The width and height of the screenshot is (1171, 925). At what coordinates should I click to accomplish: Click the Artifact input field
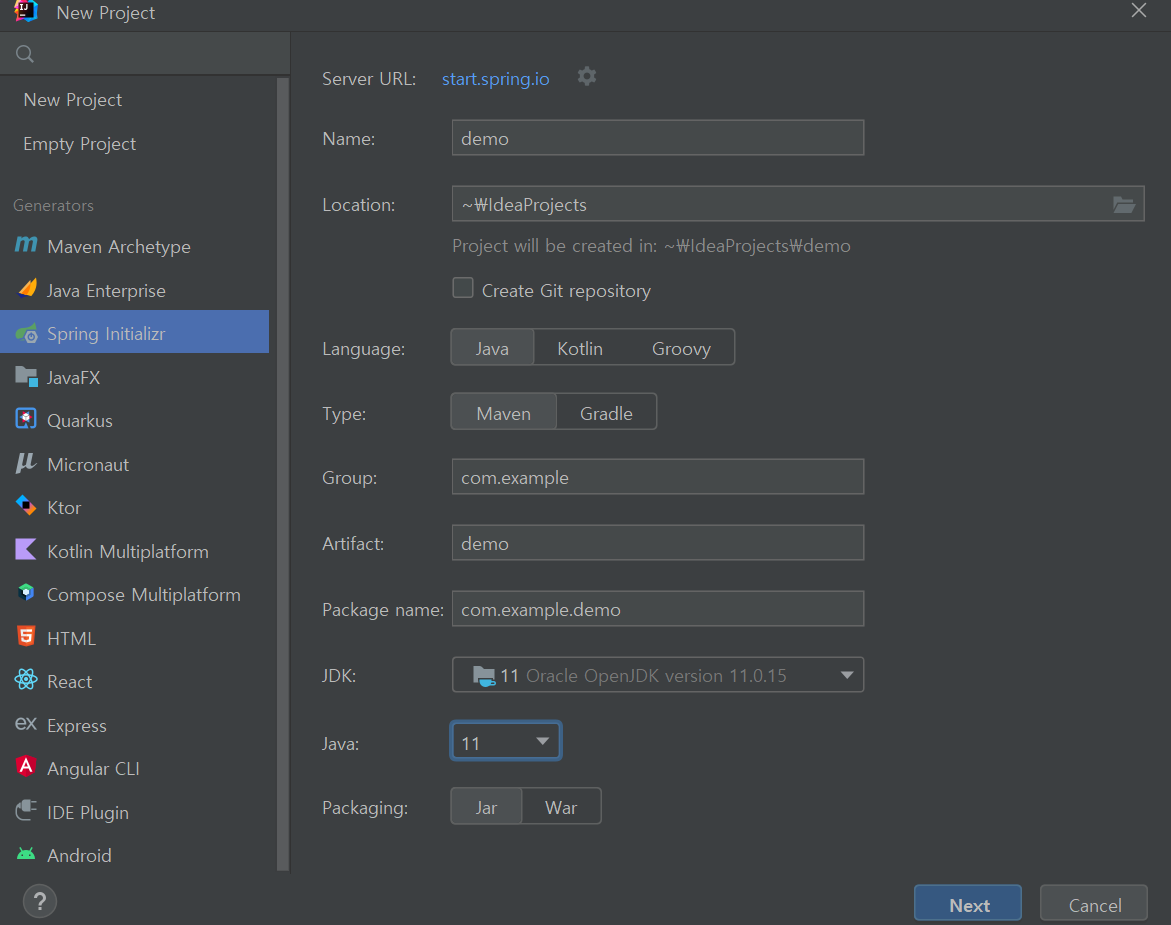[x=658, y=543]
